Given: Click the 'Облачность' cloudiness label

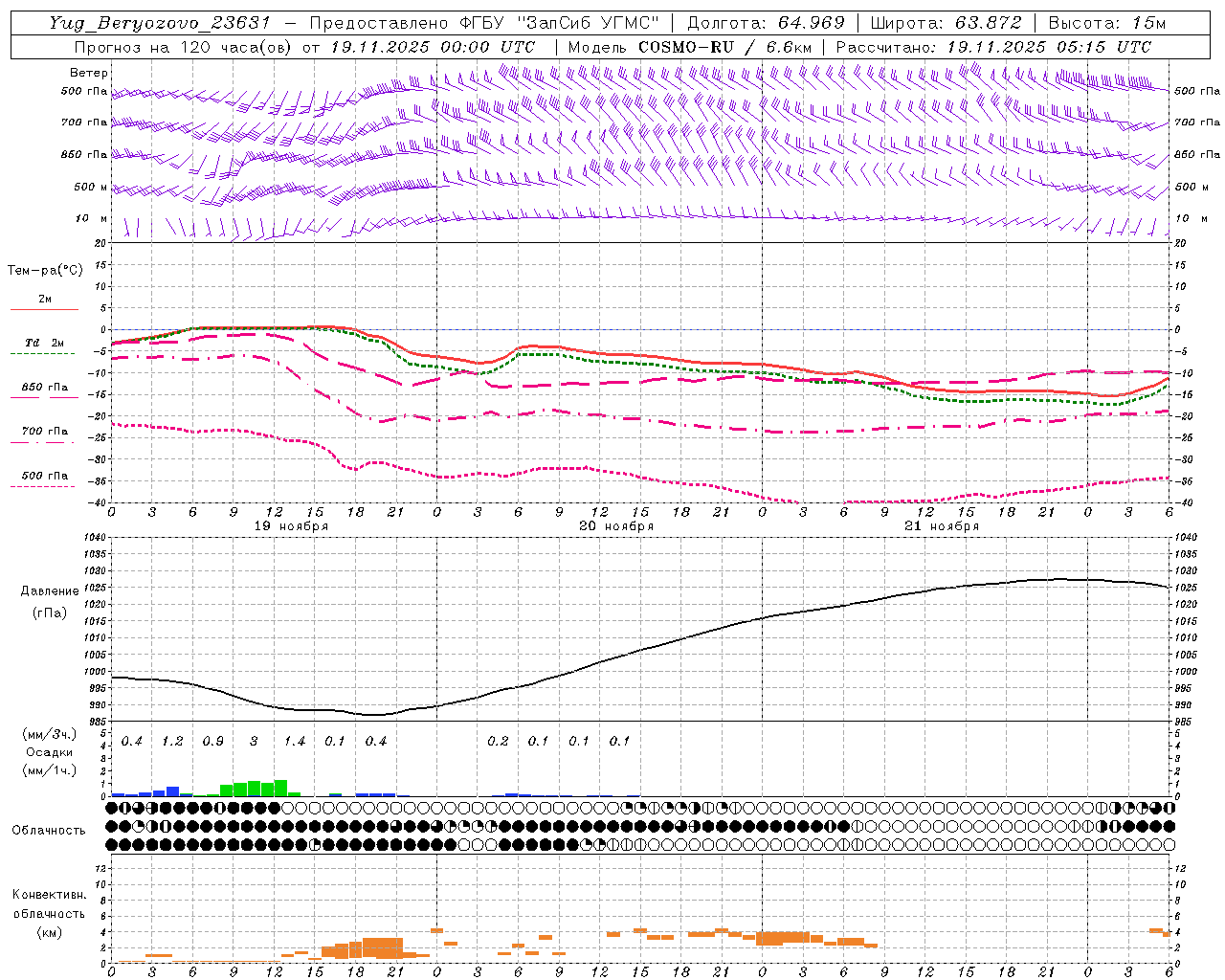Looking at the screenshot, I should tap(48, 831).
